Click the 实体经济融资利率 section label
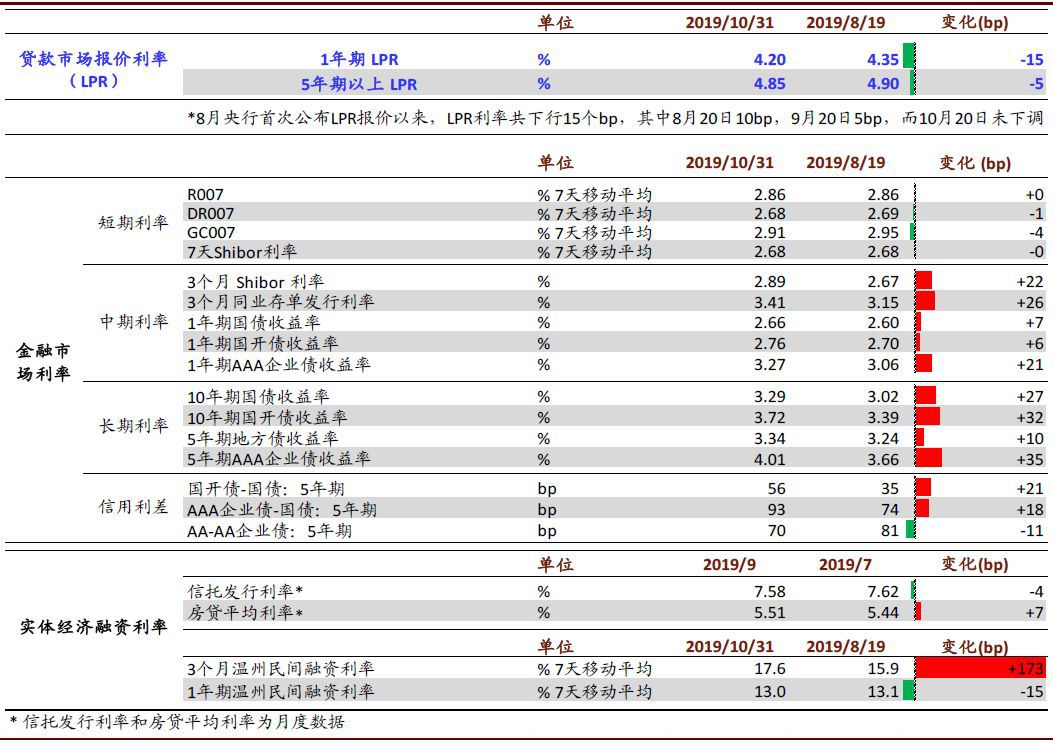1053x743 pixels. tap(93, 627)
